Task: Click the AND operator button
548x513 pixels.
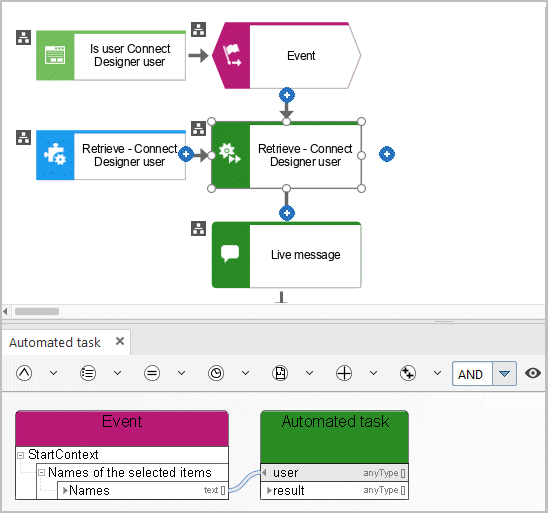Action: (472, 374)
